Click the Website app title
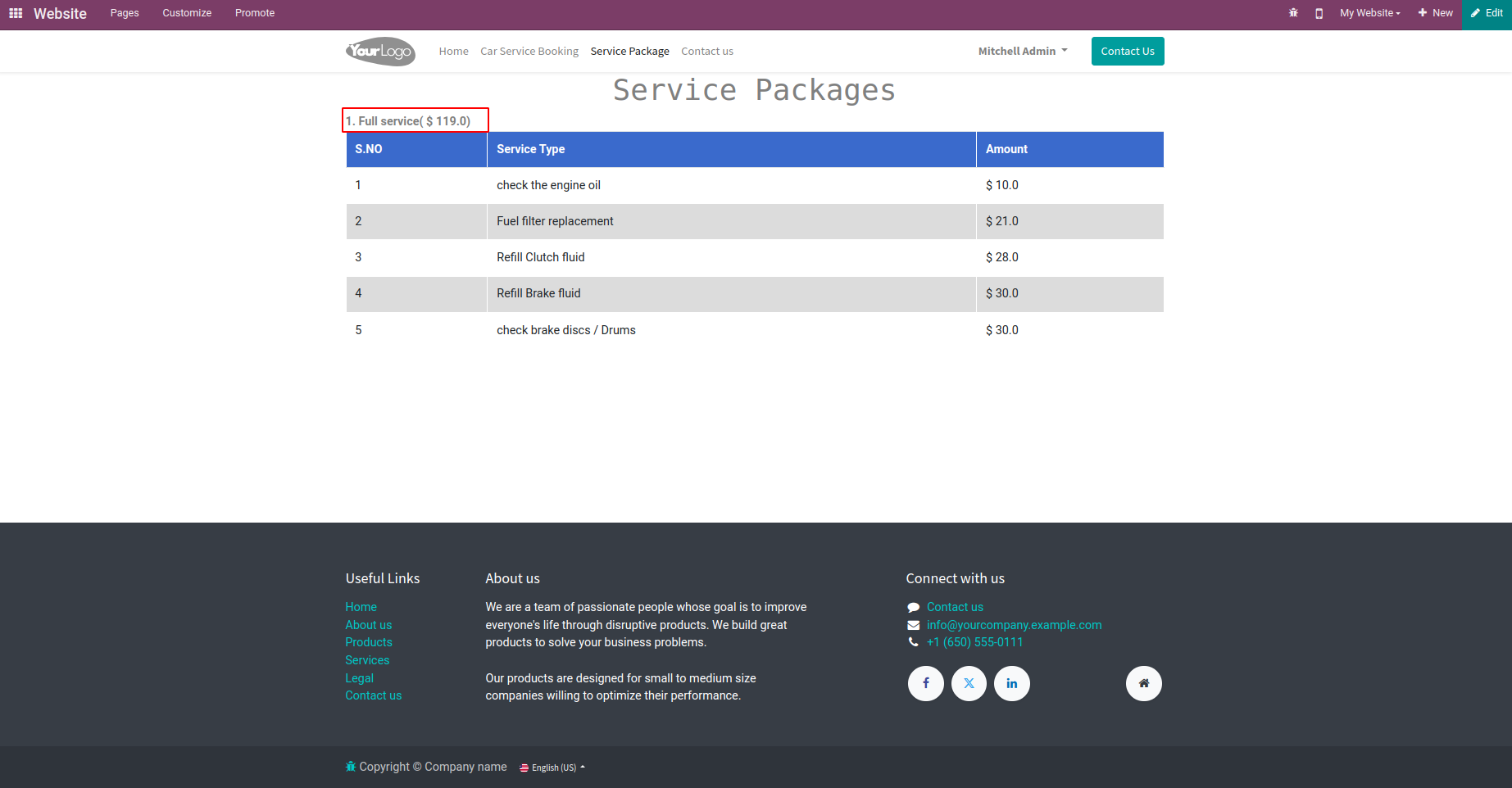Image resolution: width=1512 pixels, height=788 pixels. (x=60, y=14)
